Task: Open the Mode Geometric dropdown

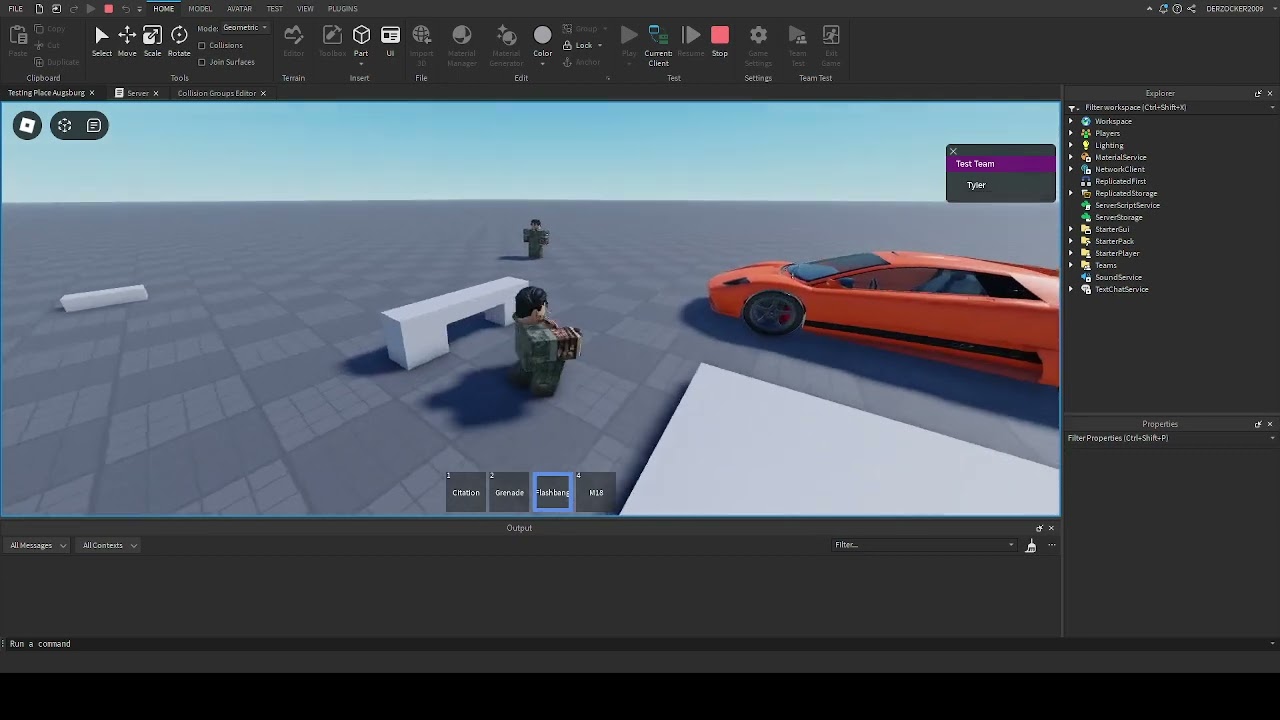Action: coord(245,28)
